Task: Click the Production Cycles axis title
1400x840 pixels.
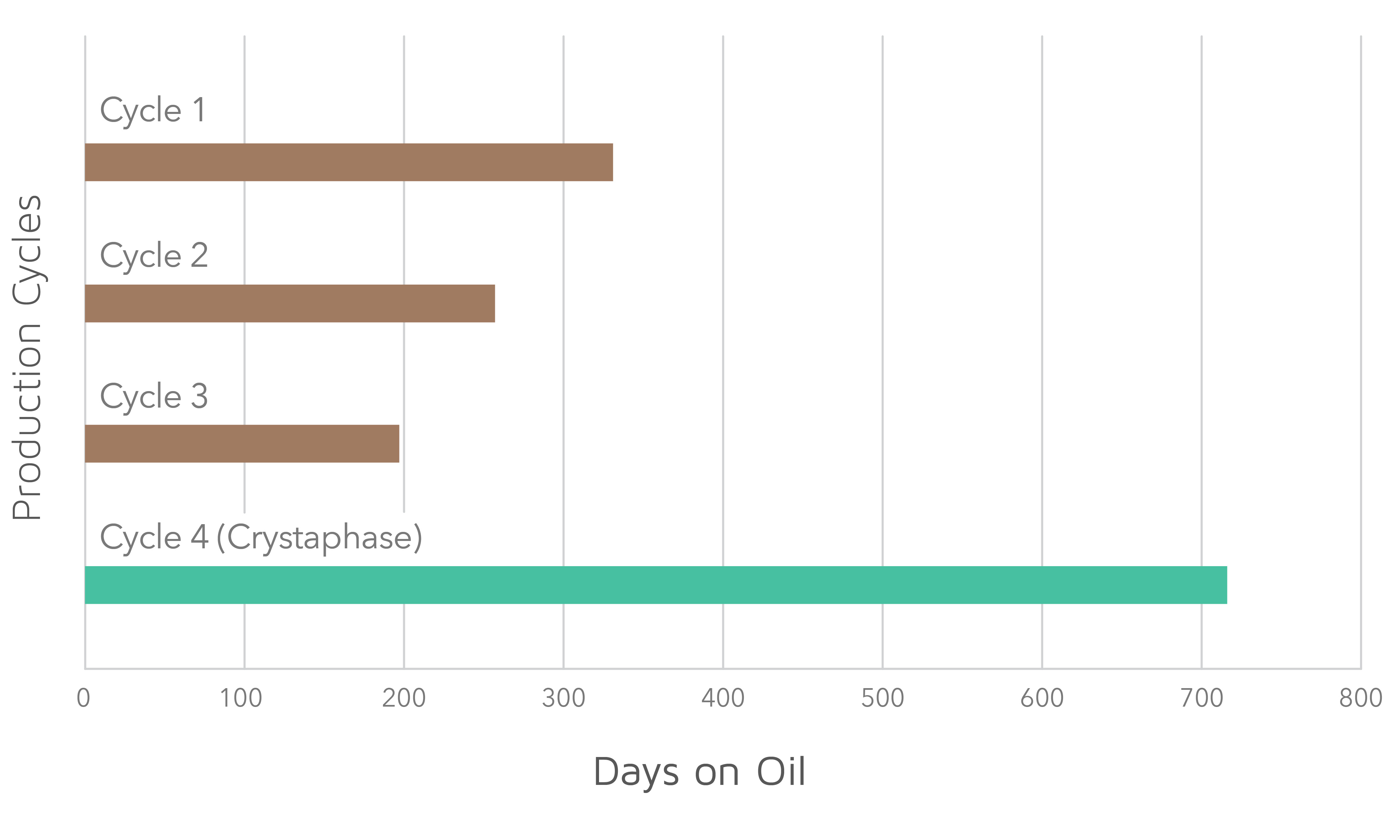Action: coord(27,357)
